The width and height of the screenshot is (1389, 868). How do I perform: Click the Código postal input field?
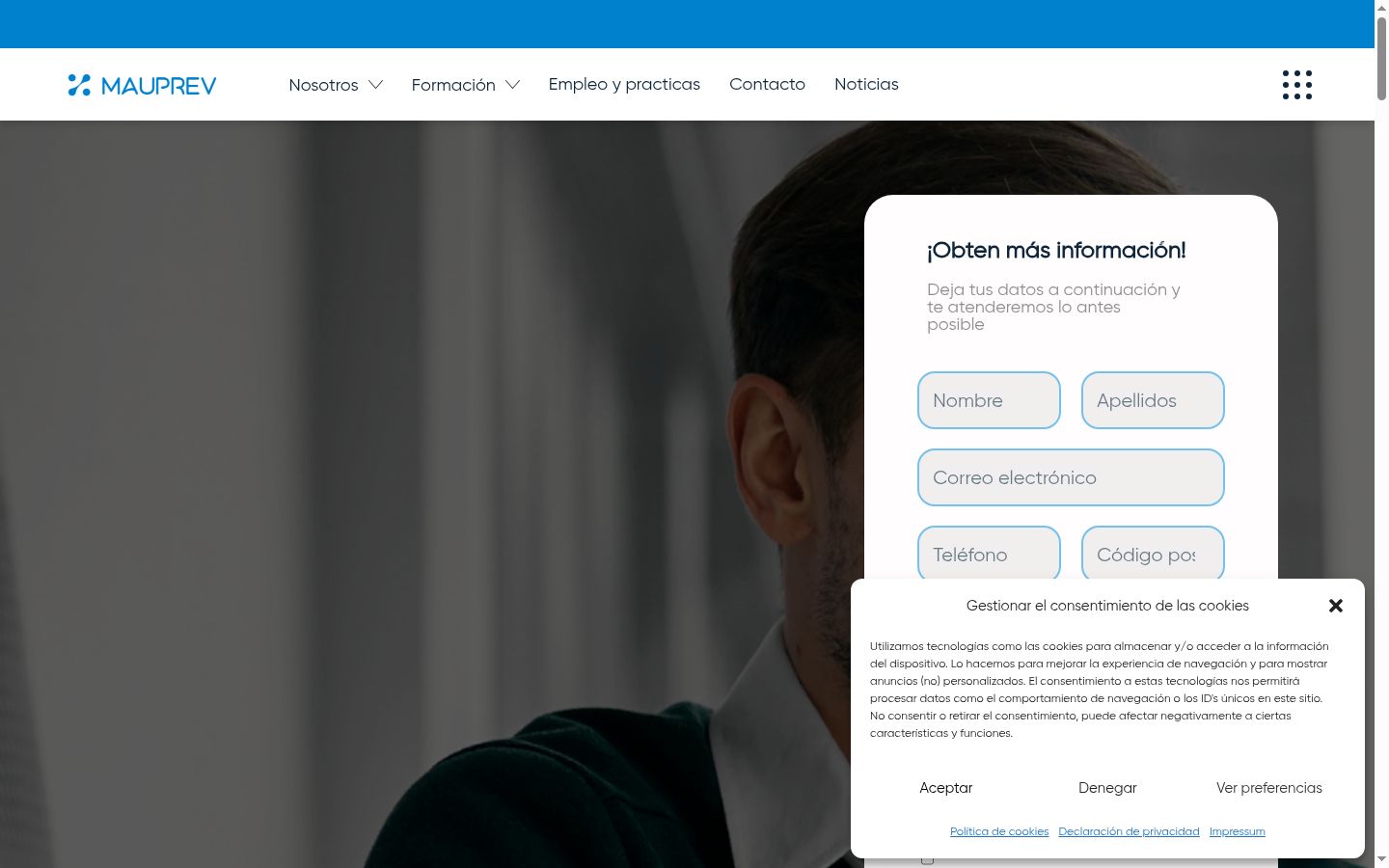tap(1153, 553)
